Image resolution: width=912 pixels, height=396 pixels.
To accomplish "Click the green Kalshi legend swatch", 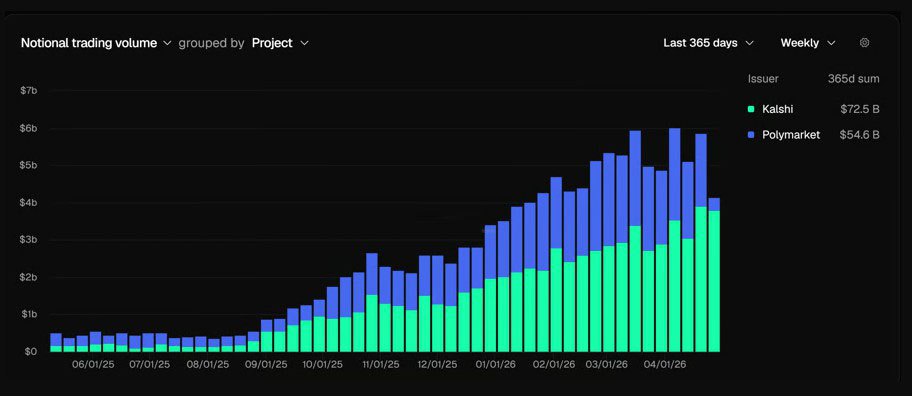I will pos(751,109).
